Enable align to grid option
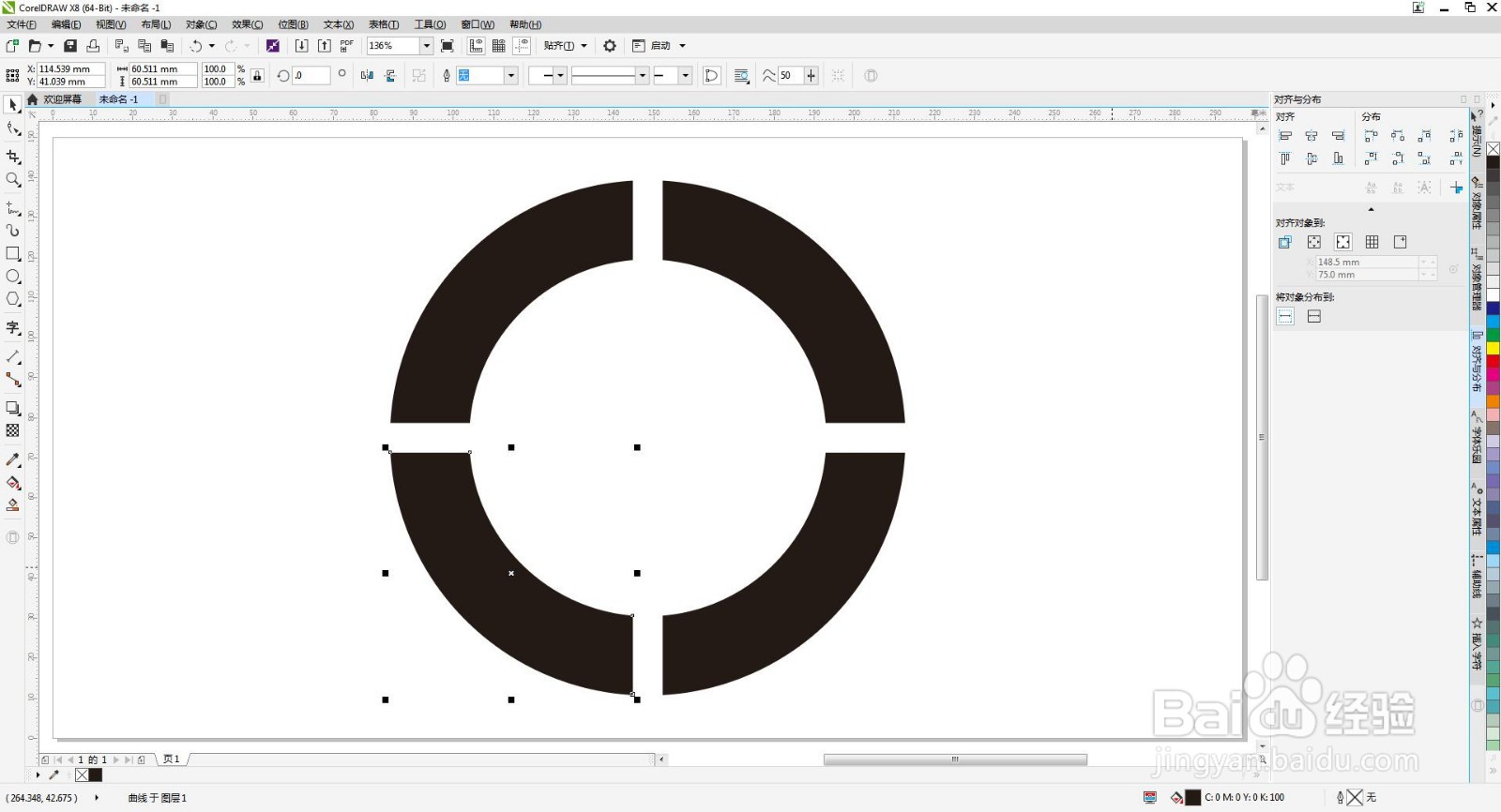 pos(1372,242)
